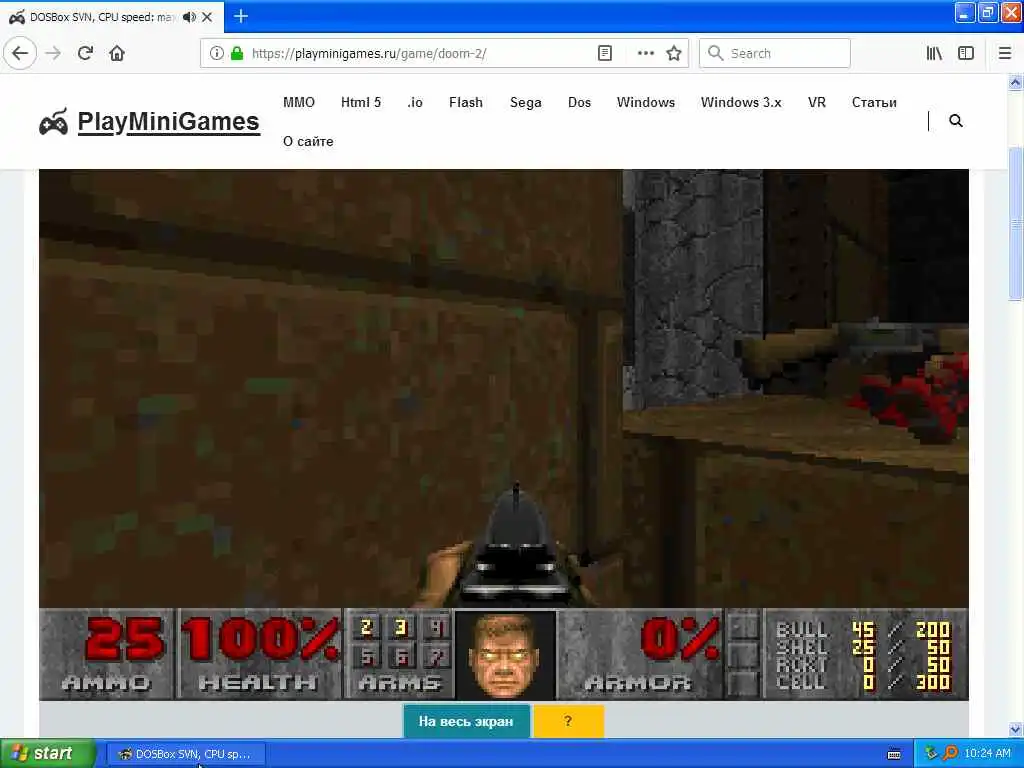Restore down the browser window
This screenshot has width=1024, height=768.
click(987, 12)
